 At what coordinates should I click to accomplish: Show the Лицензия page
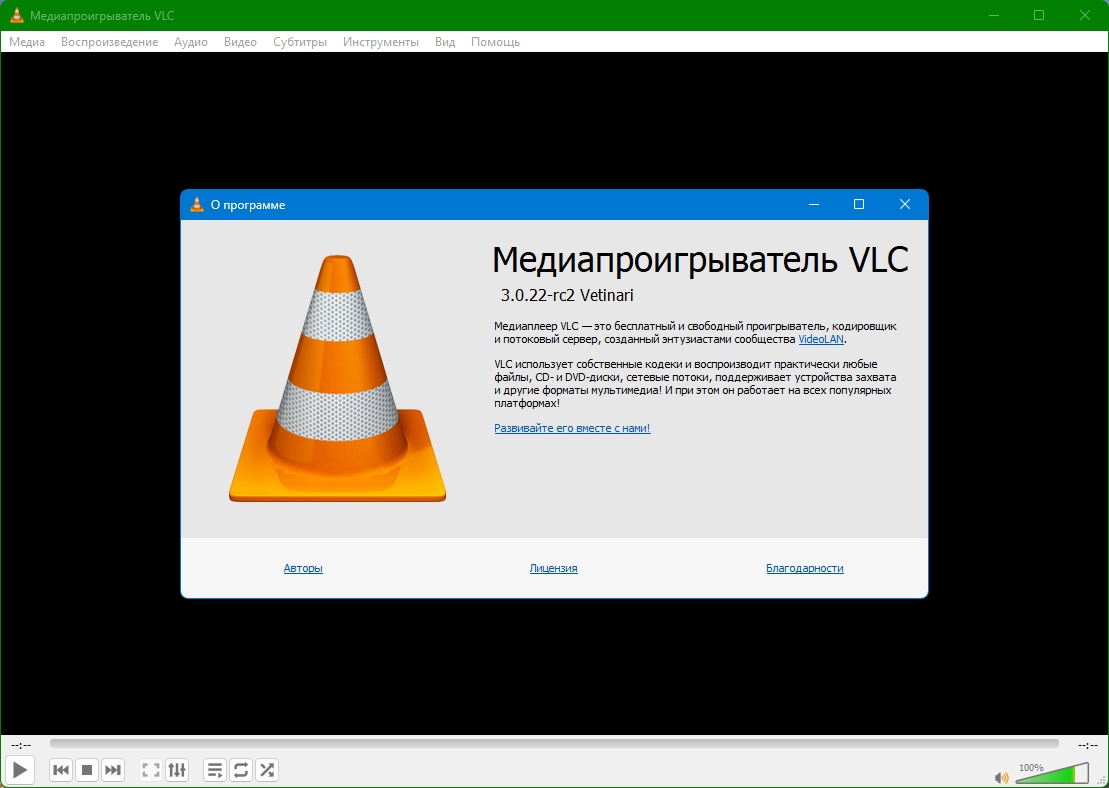pos(553,568)
